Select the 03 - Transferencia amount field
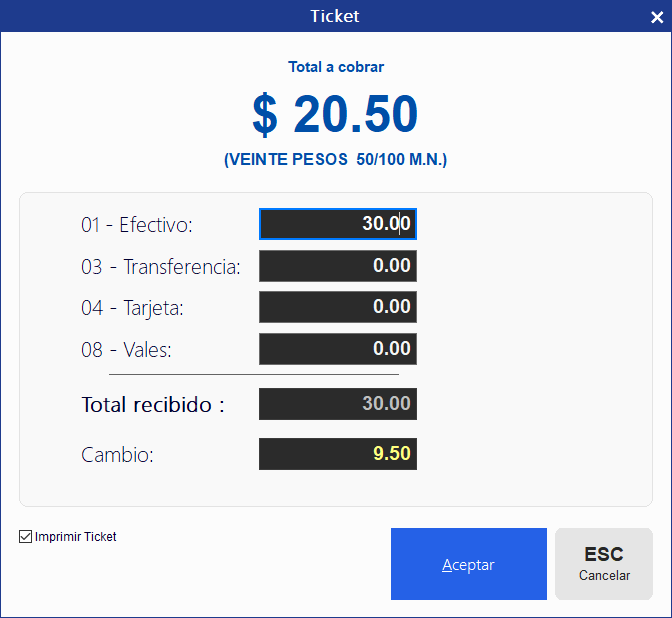The image size is (672, 618). tap(338, 266)
